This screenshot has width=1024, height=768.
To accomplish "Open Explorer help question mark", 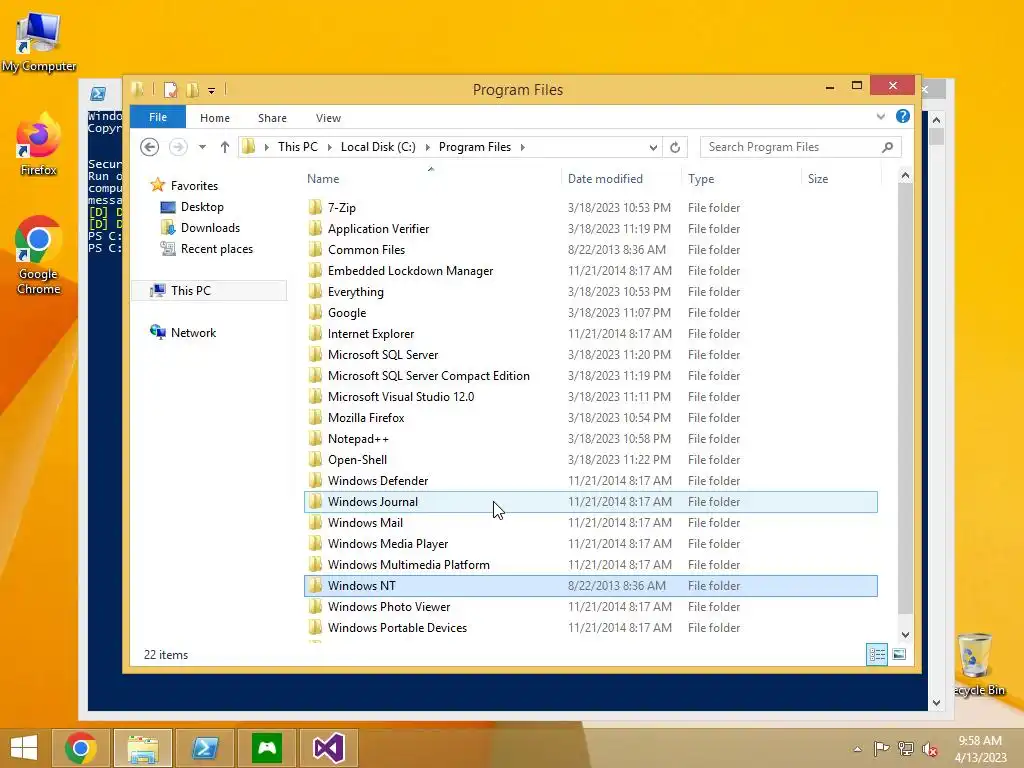I will point(903,116).
